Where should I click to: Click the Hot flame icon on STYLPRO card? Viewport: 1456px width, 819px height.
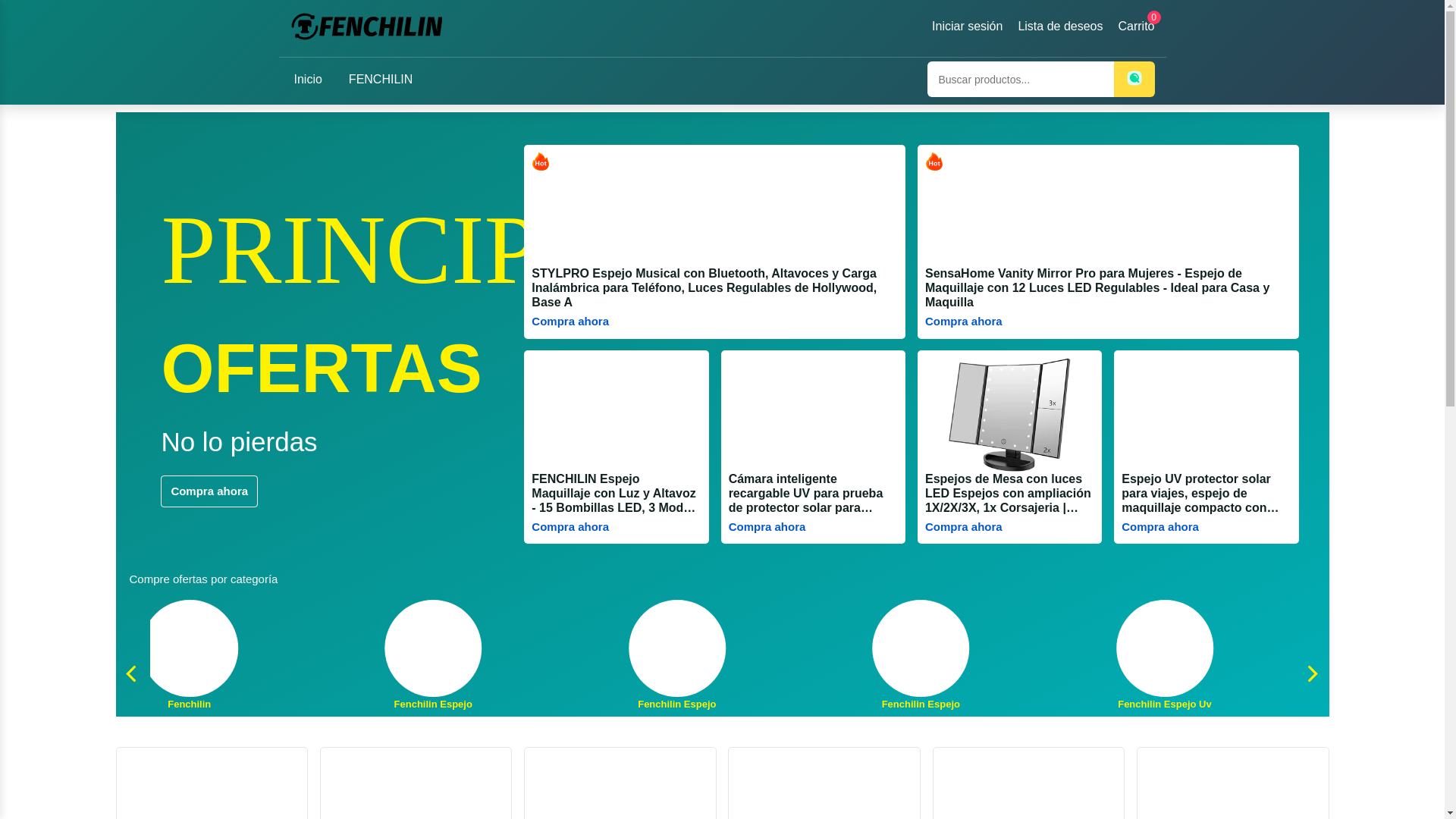click(541, 162)
